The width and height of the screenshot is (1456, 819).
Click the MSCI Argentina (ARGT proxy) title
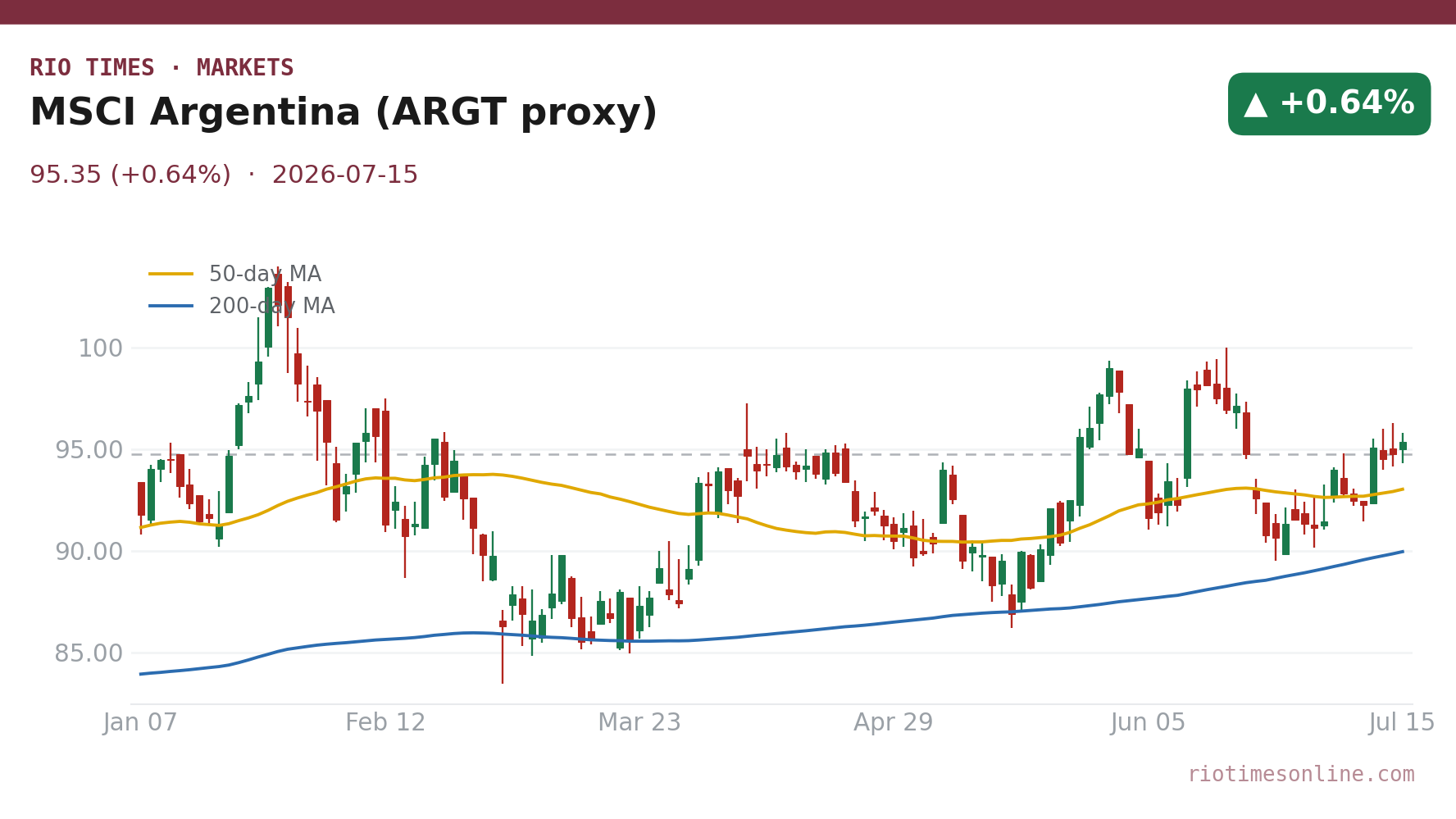[344, 113]
